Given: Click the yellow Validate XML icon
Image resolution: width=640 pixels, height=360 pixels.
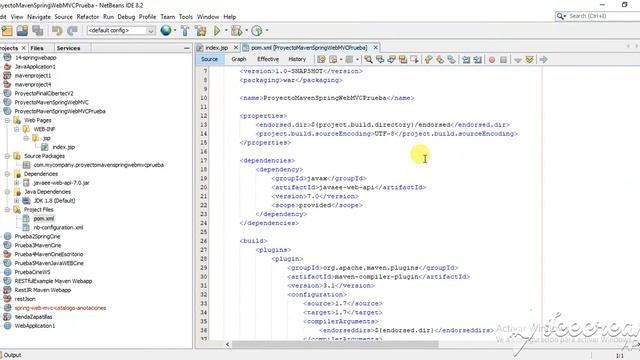Looking at the screenshot, I should click(529, 60).
